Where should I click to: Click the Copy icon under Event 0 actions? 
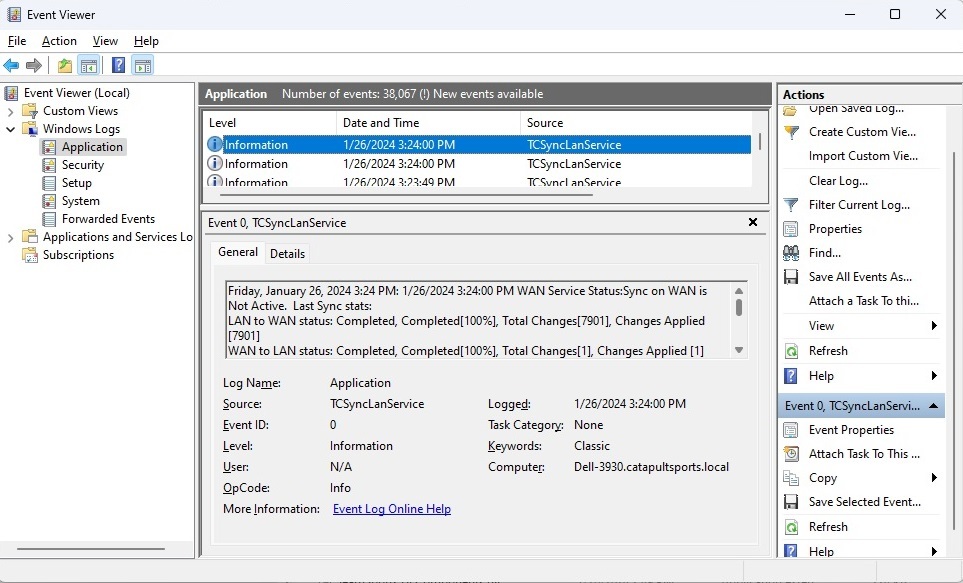pyautogui.click(x=792, y=477)
